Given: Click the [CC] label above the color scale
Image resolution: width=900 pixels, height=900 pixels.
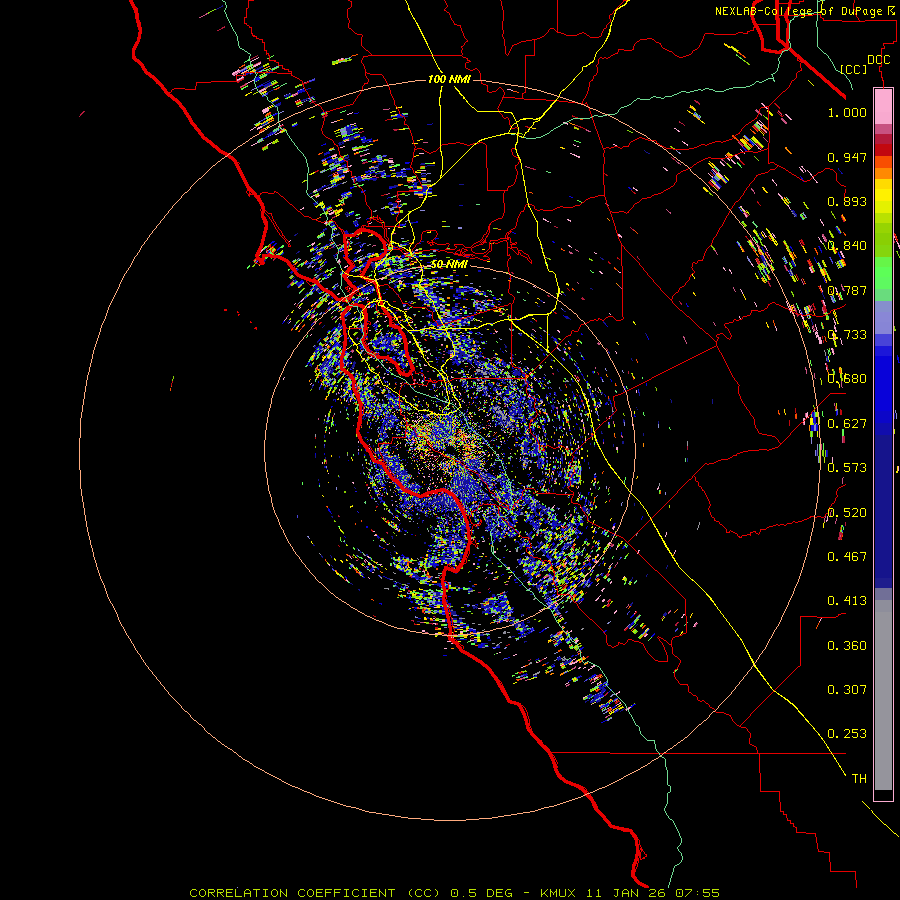Looking at the screenshot, I should click(x=854, y=69).
